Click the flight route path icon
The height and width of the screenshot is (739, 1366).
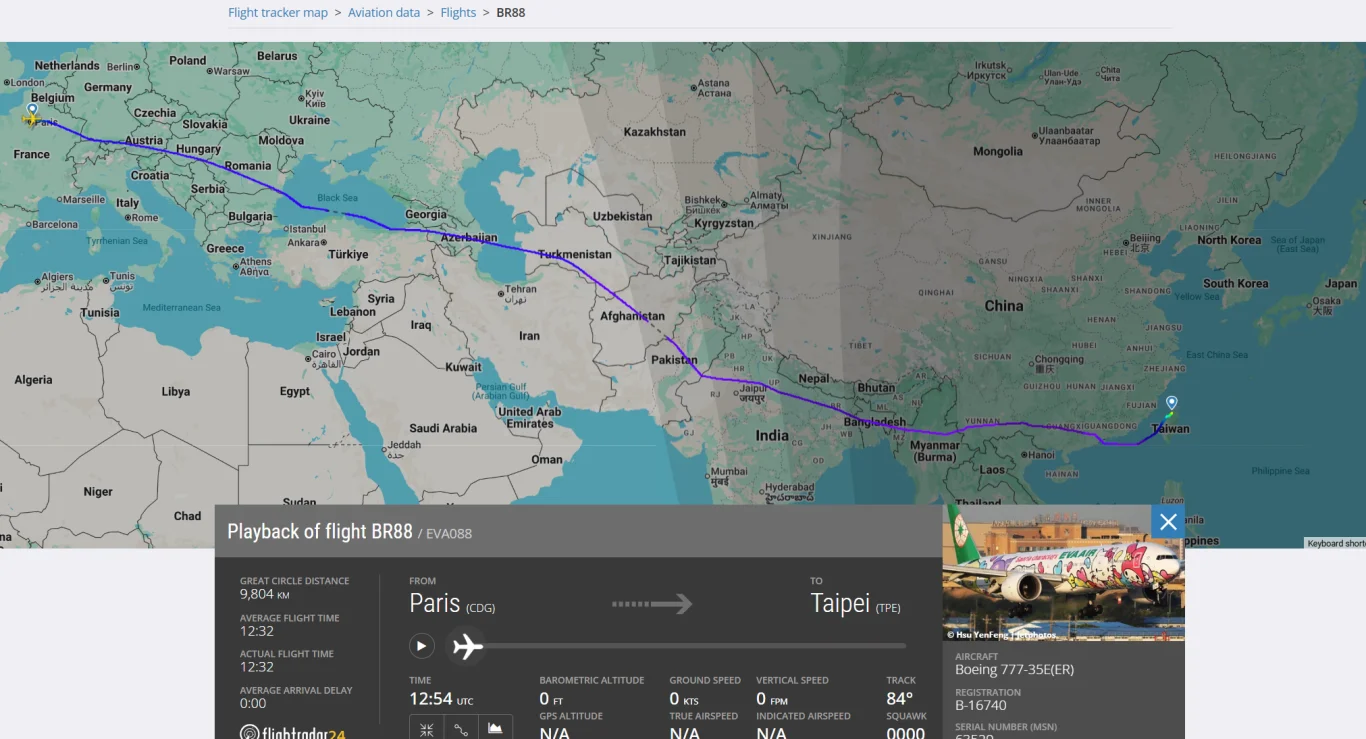point(461,729)
